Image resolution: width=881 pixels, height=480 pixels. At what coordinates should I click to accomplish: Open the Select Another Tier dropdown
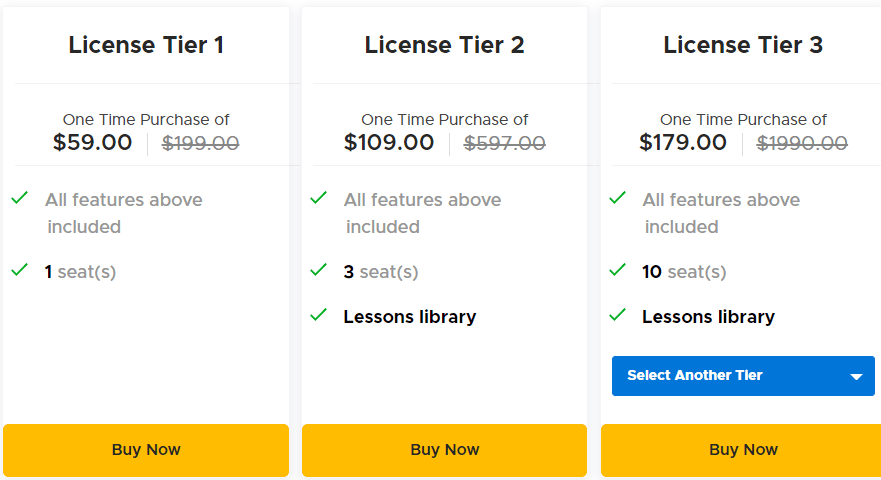click(x=742, y=376)
